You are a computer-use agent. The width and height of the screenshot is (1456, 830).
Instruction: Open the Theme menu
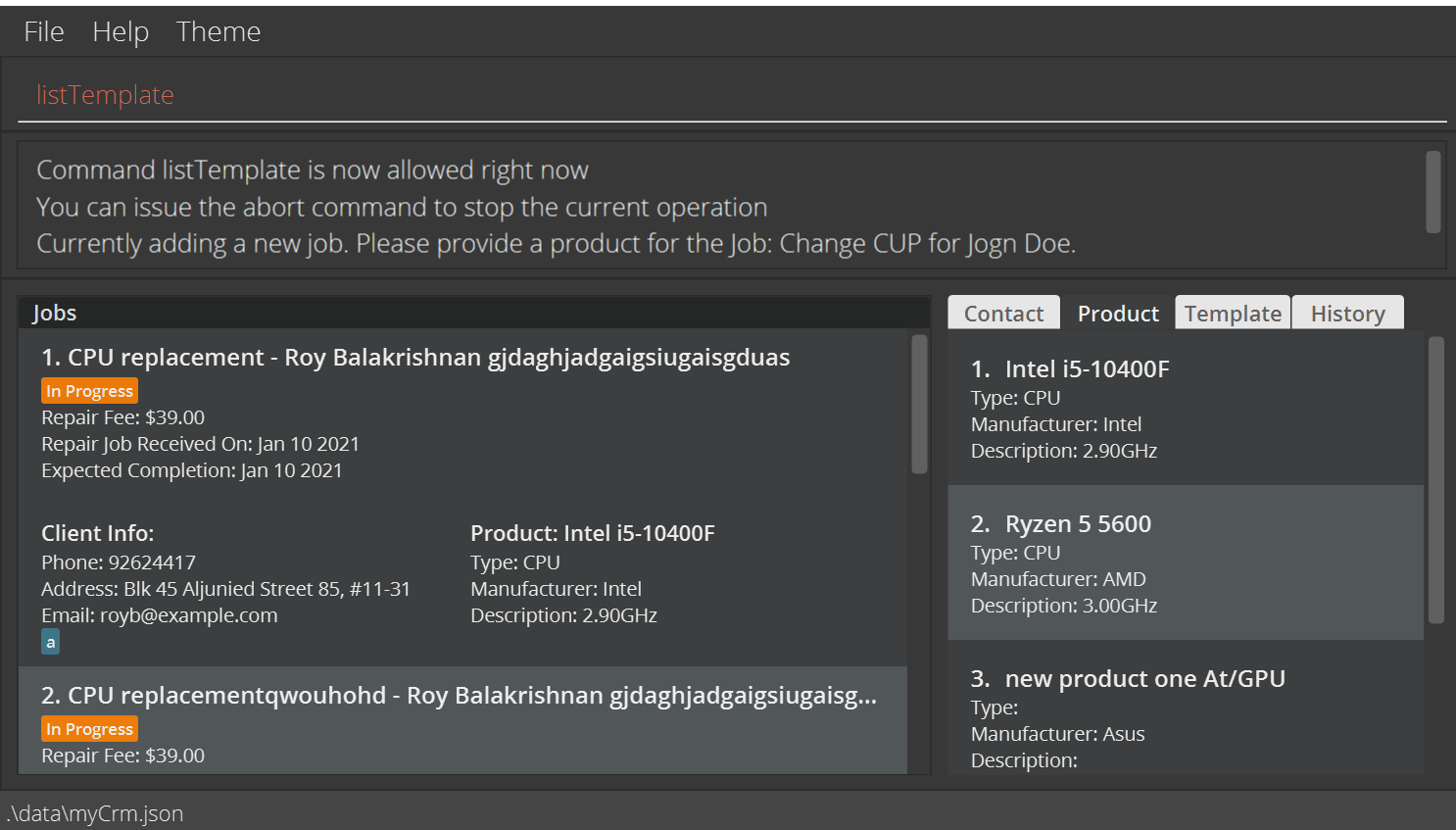218,31
